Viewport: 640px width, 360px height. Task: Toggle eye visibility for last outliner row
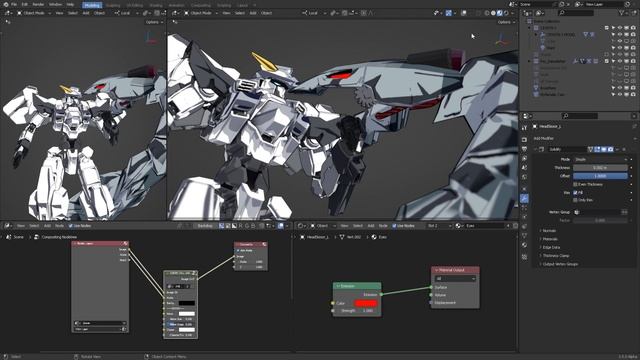620,94
